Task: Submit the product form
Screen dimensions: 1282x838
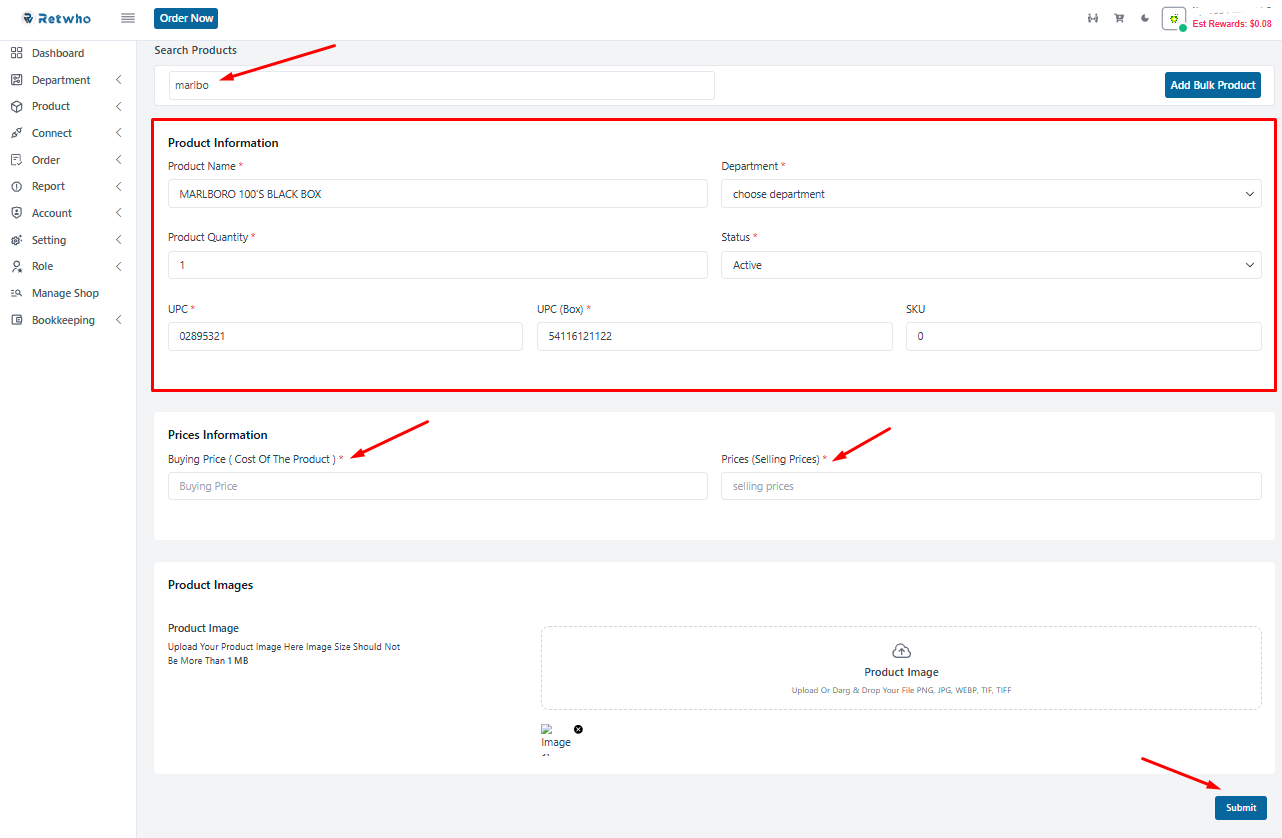Action: (x=1241, y=808)
